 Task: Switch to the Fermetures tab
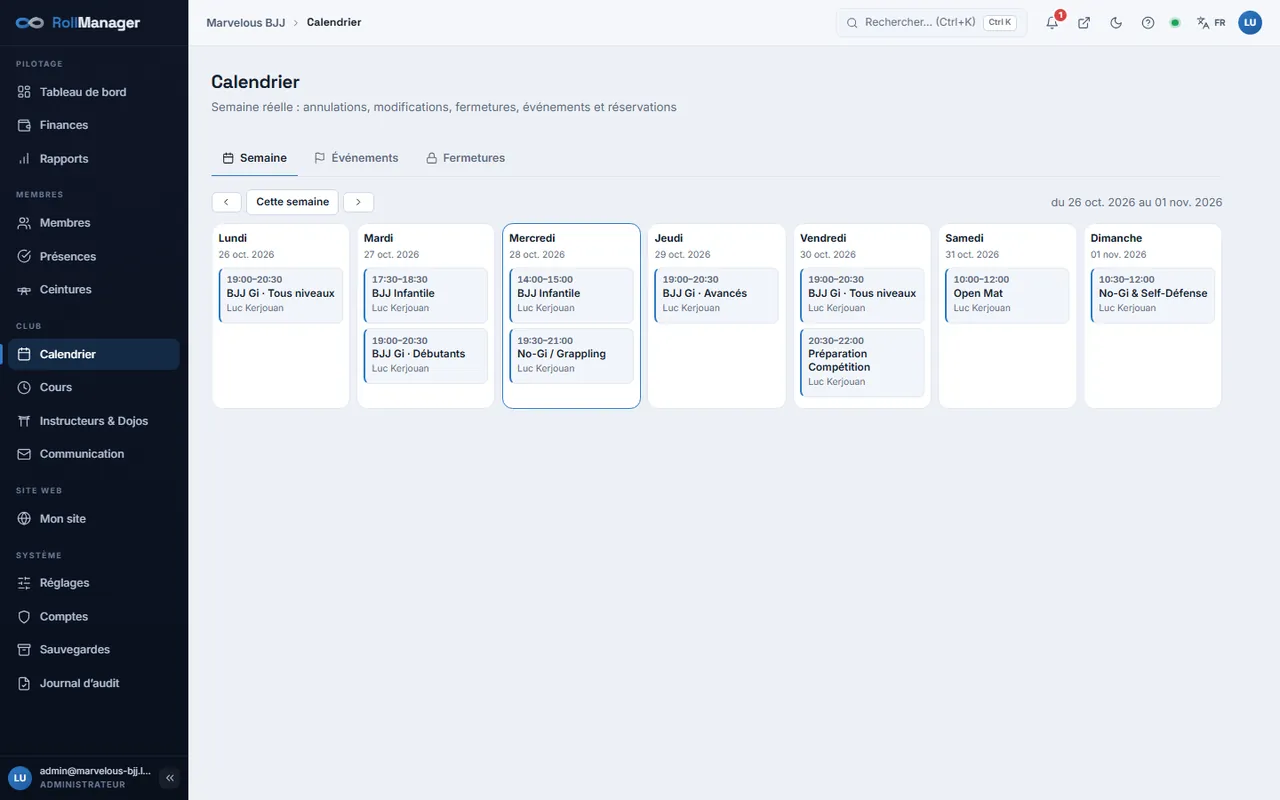coord(465,158)
